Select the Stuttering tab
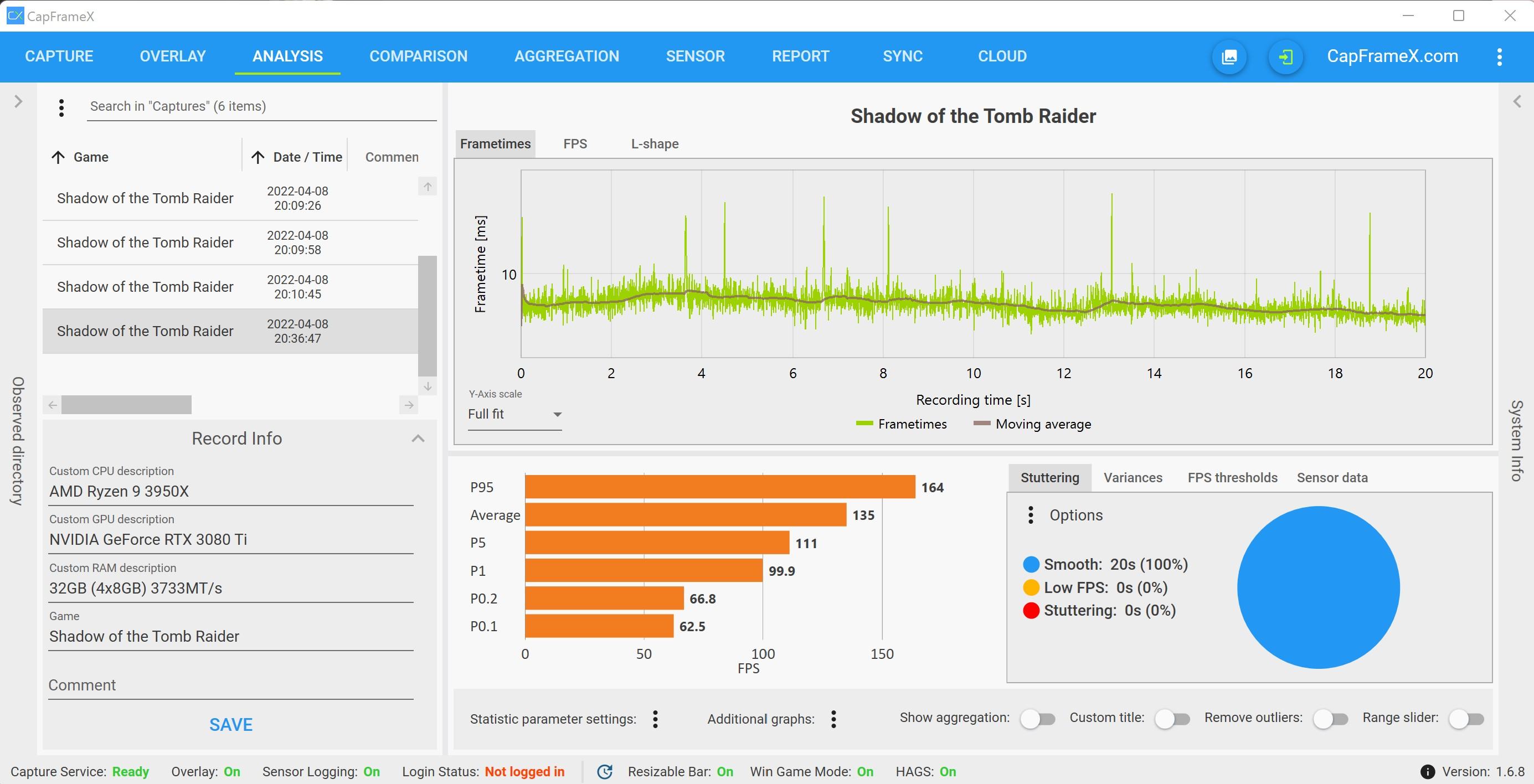 [x=1049, y=478]
